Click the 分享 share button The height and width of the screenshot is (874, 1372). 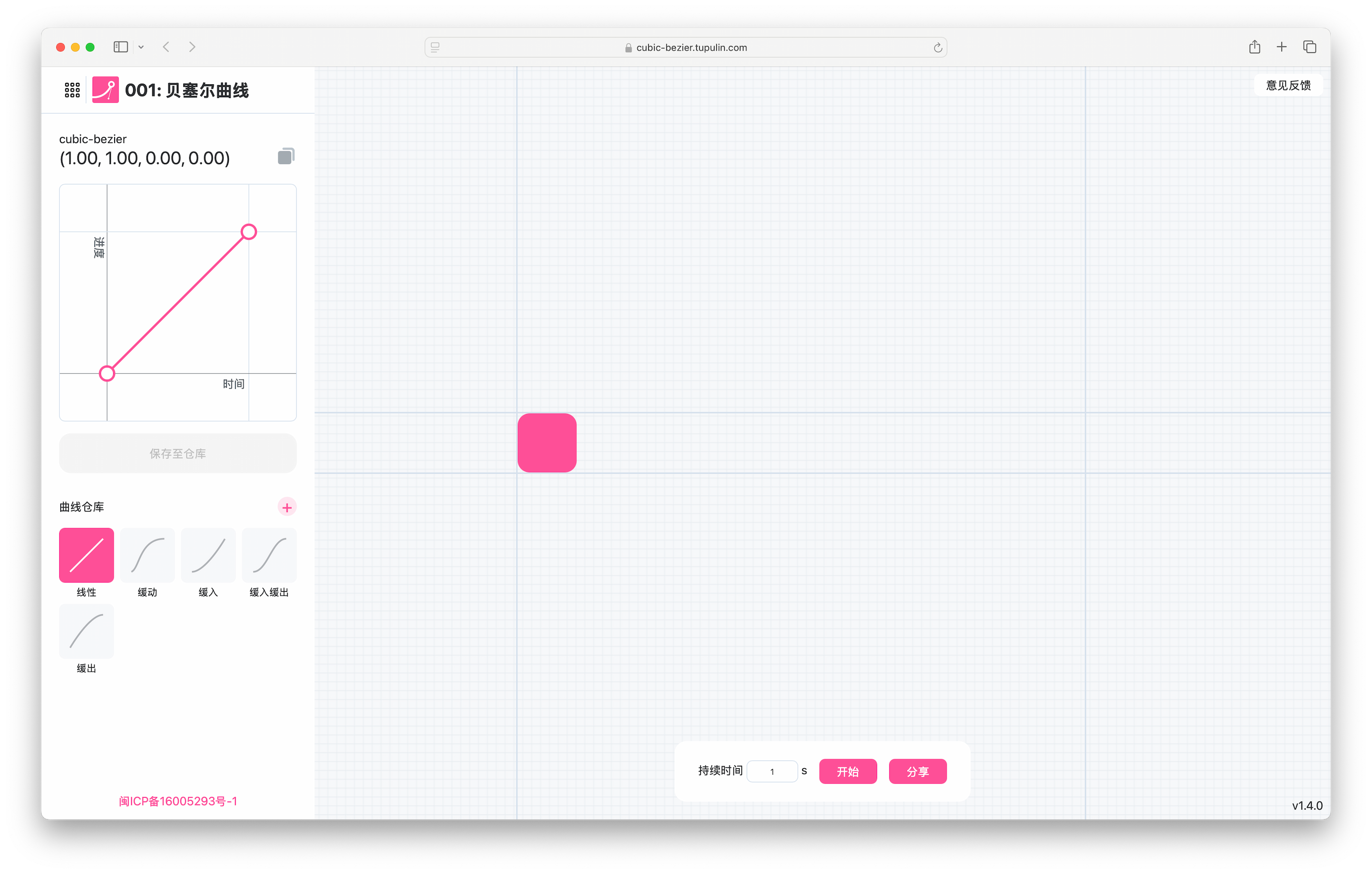coord(917,772)
